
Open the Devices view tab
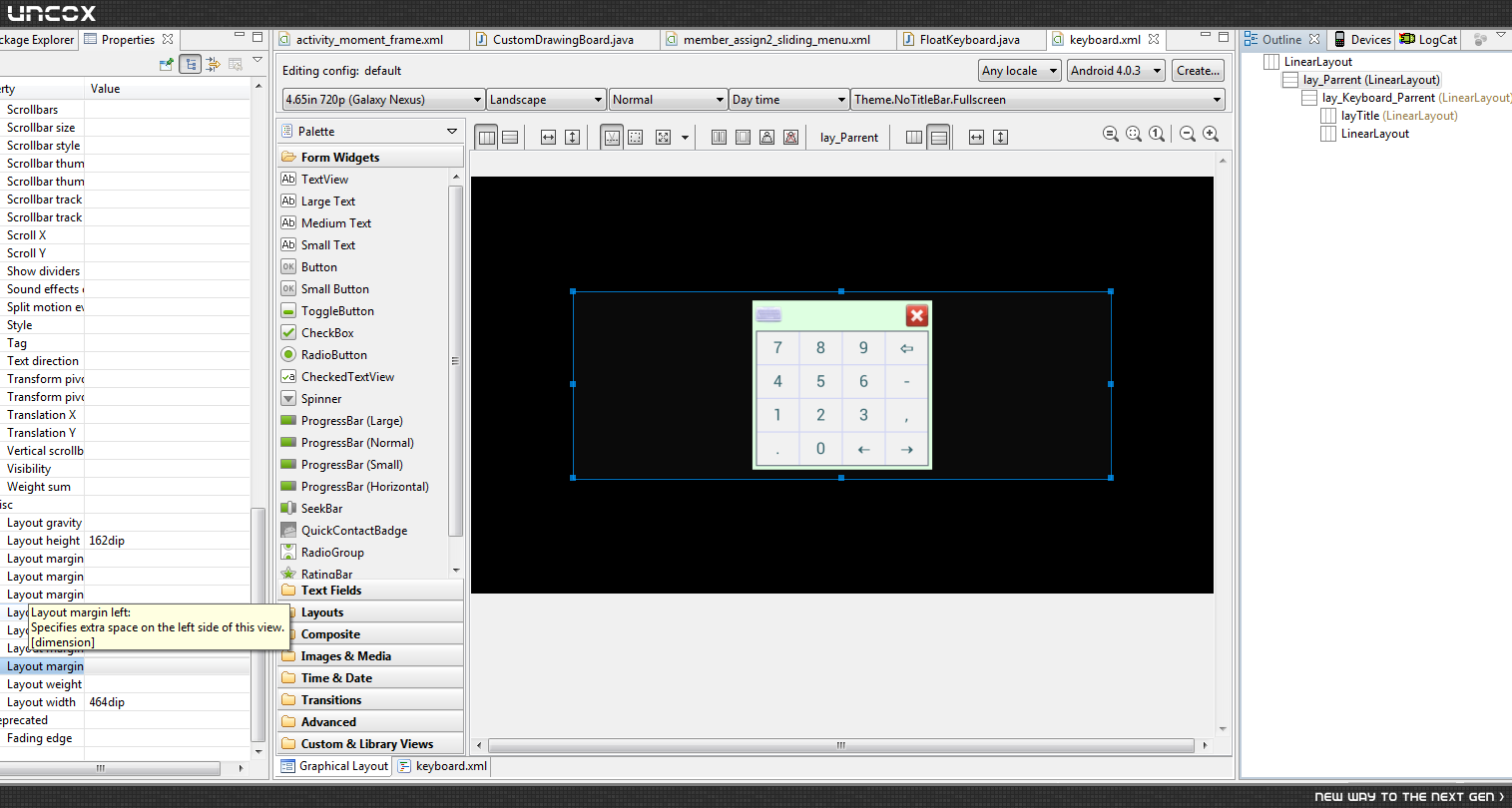point(1363,40)
